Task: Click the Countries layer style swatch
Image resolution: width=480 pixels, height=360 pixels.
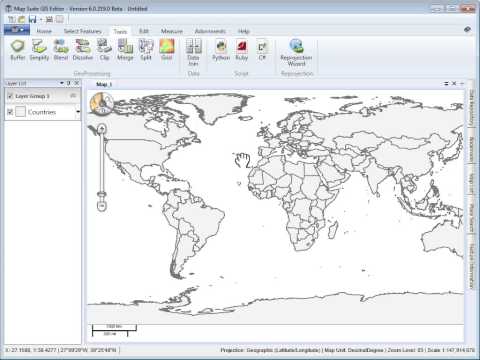Action: pos(20,112)
